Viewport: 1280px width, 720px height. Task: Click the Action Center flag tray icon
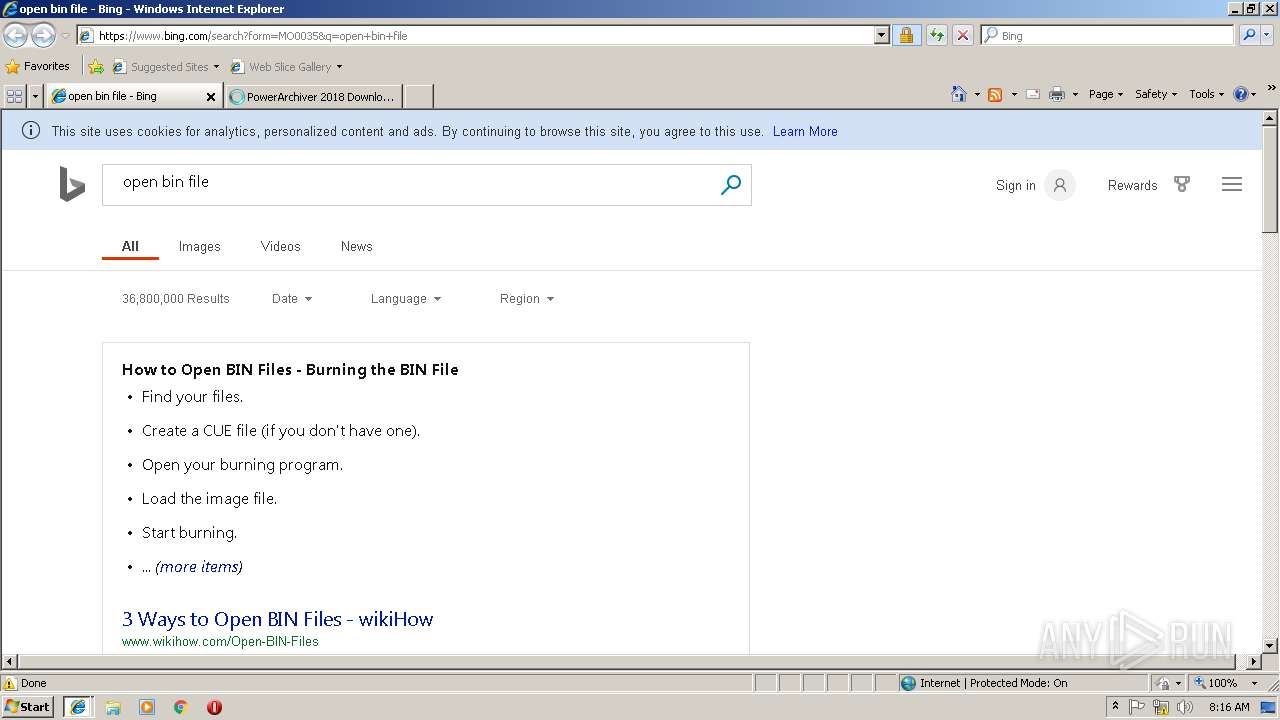pos(1137,707)
